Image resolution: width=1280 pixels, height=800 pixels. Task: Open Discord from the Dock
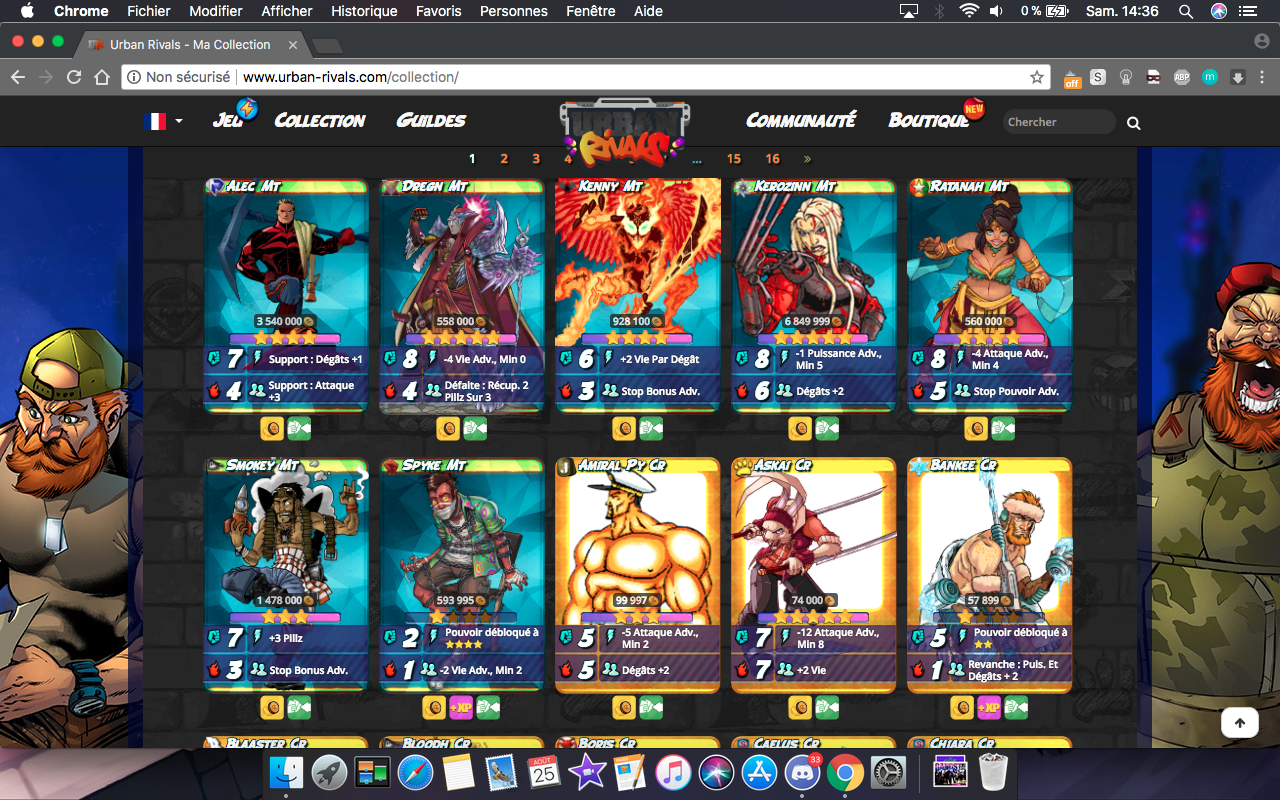click(802, 772)
